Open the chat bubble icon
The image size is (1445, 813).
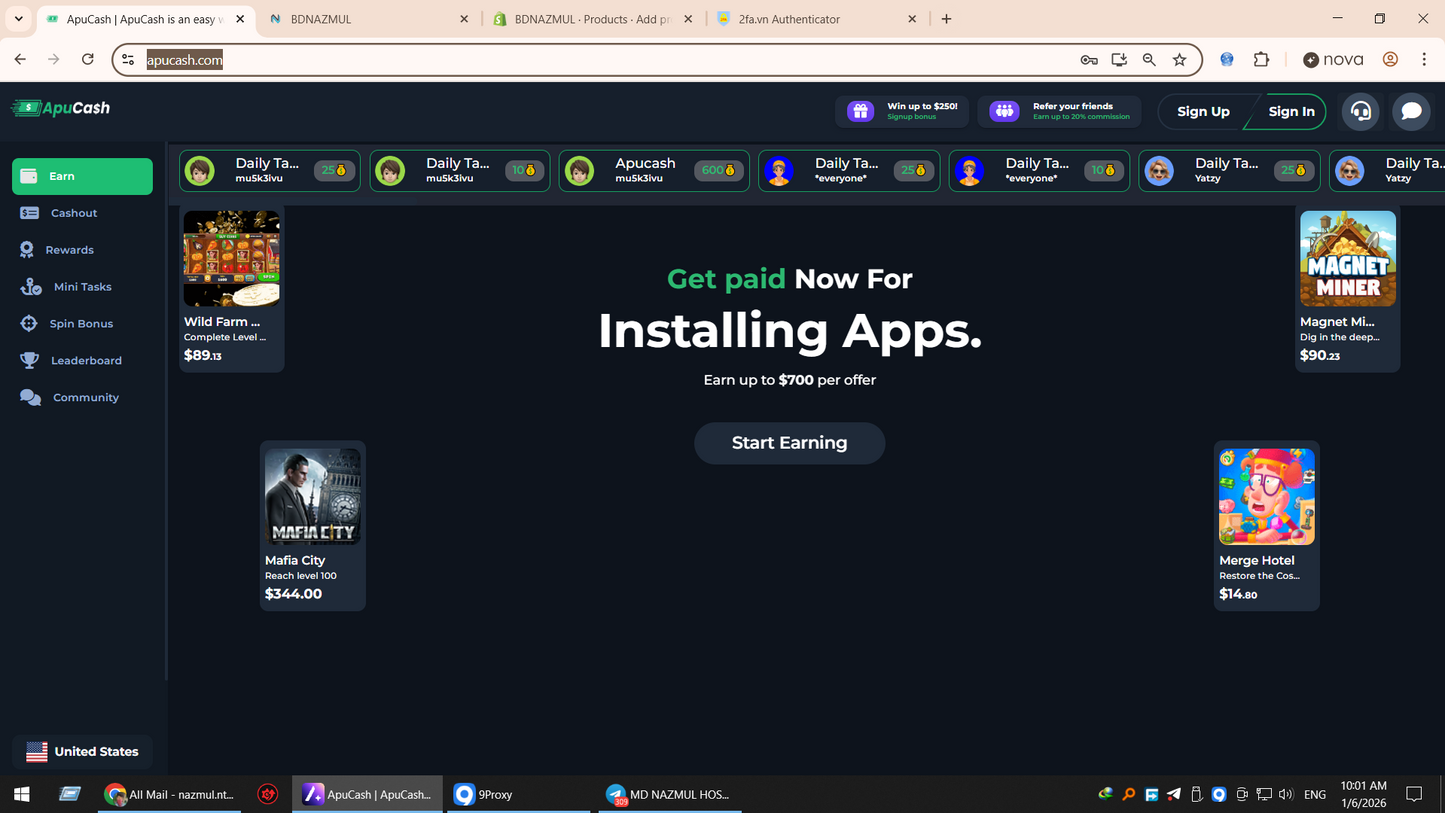pos(1411,111)
